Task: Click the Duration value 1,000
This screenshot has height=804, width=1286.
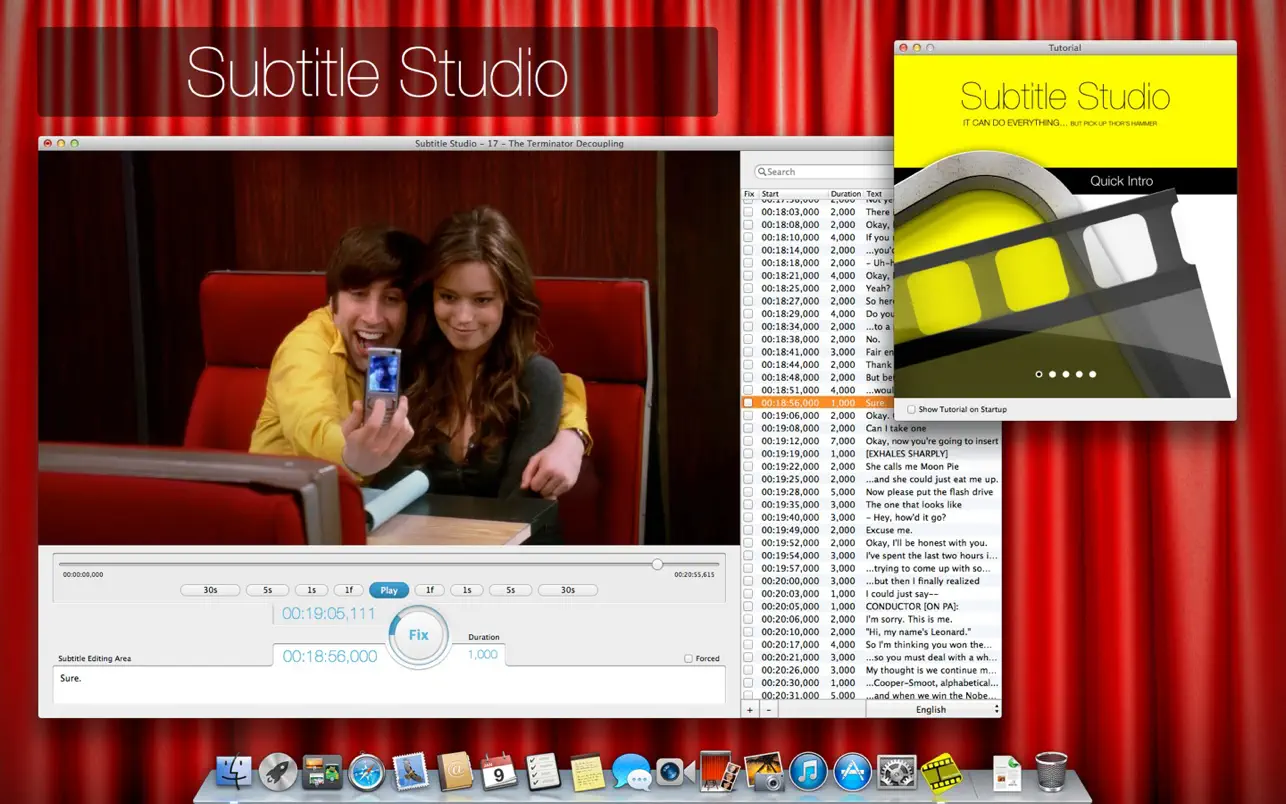Action: [483, 654]
